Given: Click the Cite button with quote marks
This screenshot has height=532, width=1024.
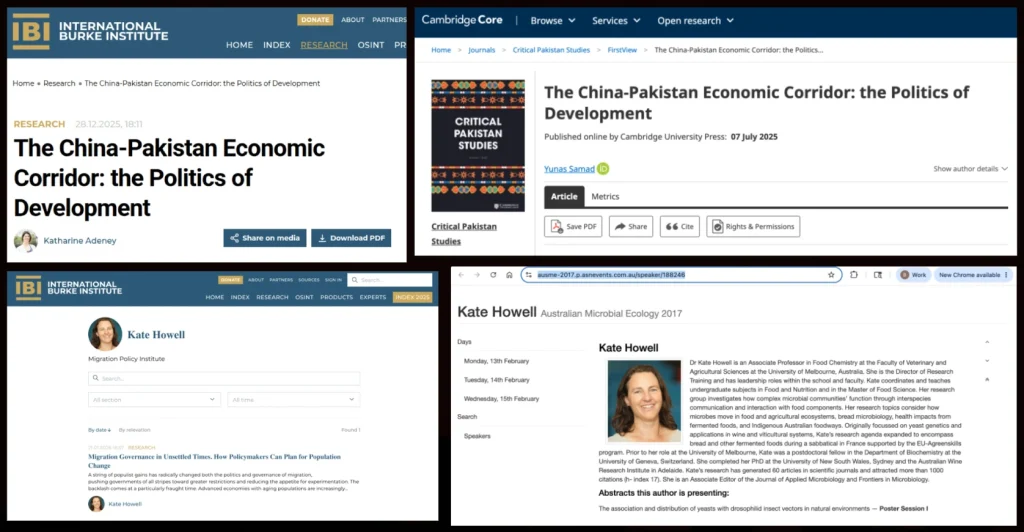Looking at the screenshot, I should (x=680, y=227).
